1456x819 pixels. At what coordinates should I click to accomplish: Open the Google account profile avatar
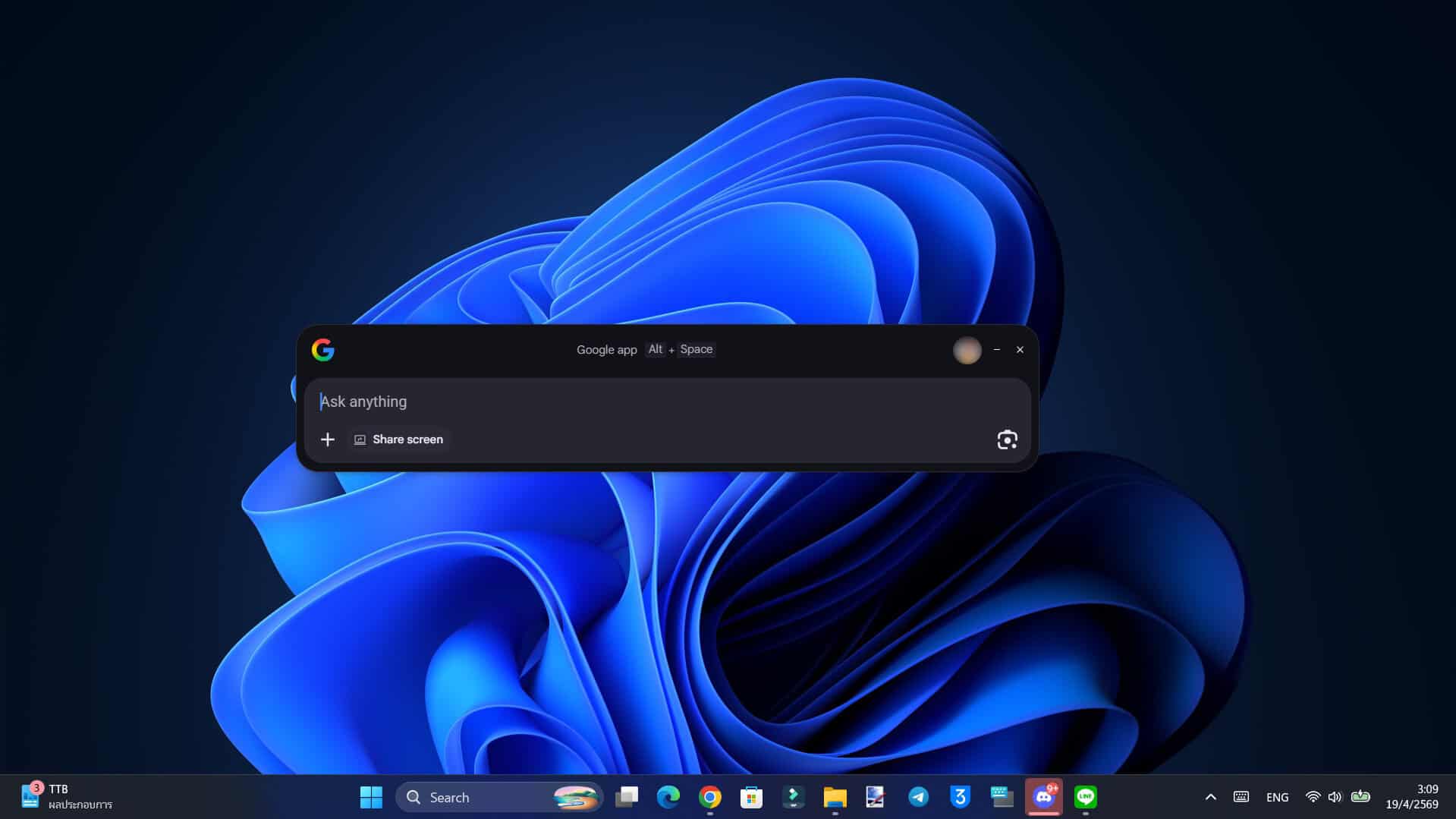(967, 350)
